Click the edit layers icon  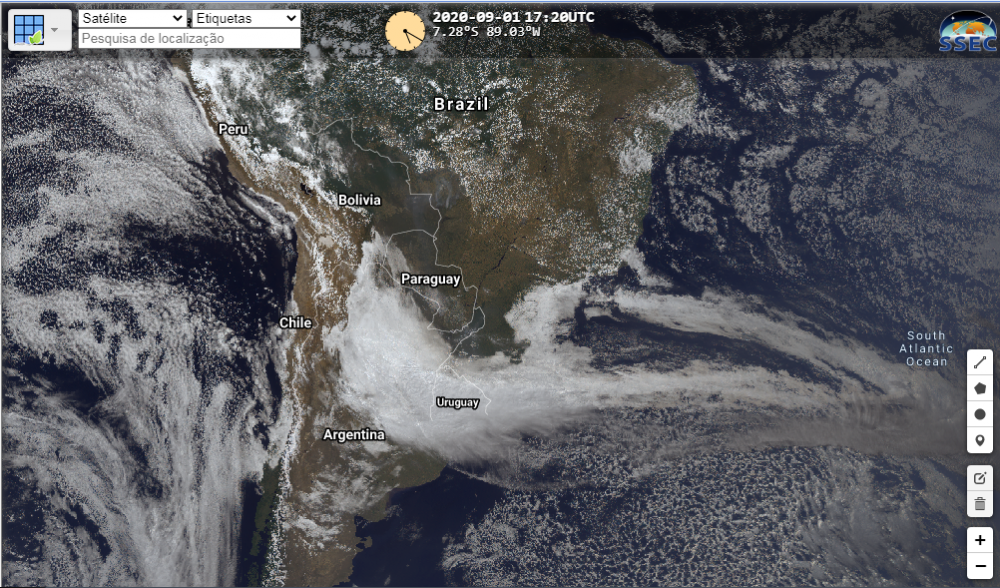click(980, 478)
